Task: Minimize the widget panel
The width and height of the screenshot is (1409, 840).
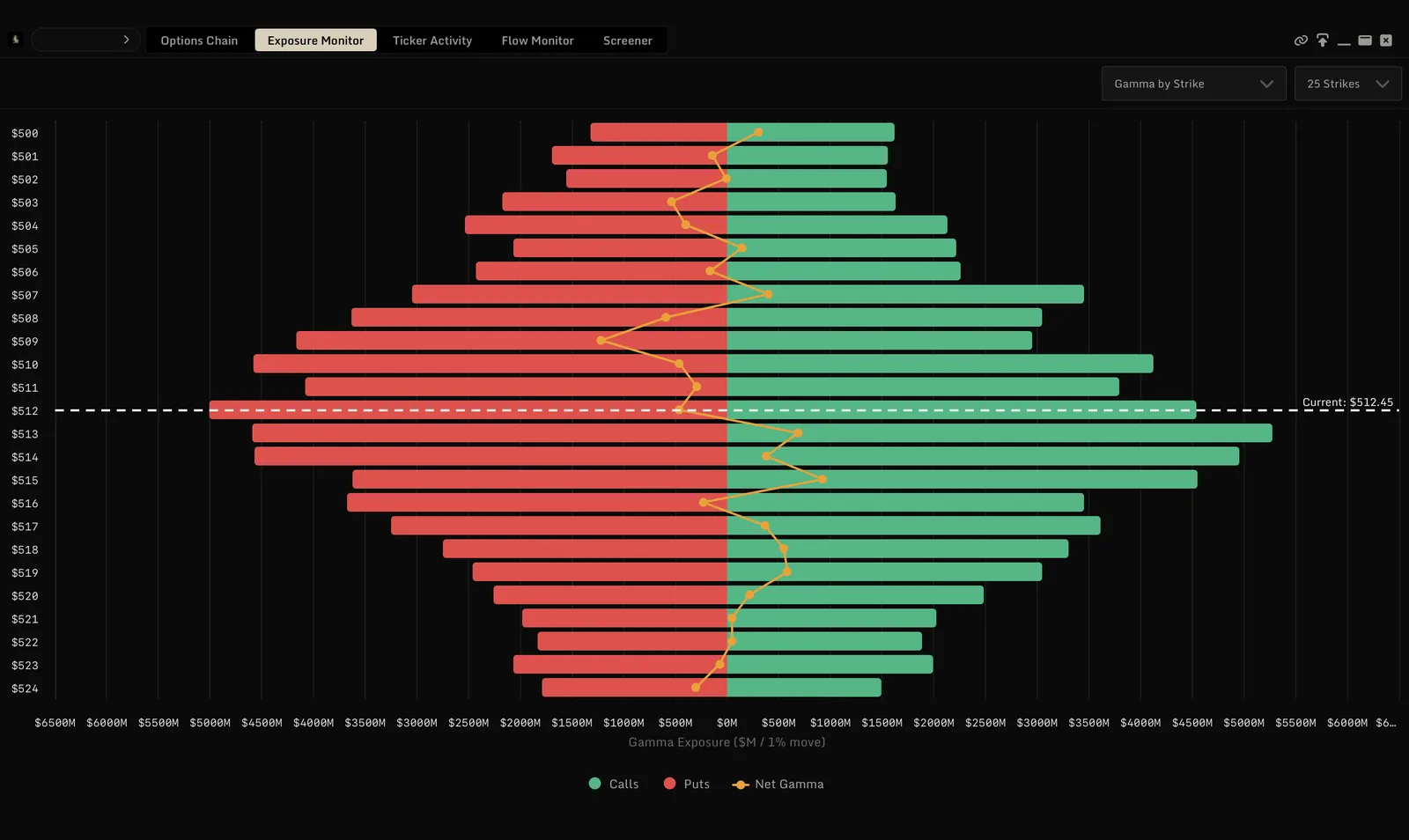Action: (1344, 41)
